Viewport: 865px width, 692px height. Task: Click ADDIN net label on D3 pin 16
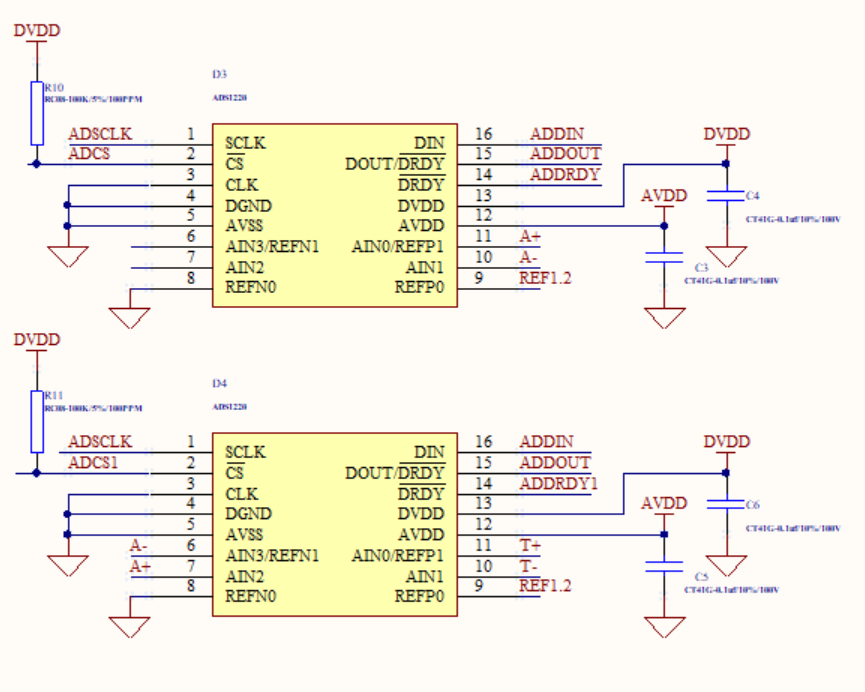(x=557, y=134)
